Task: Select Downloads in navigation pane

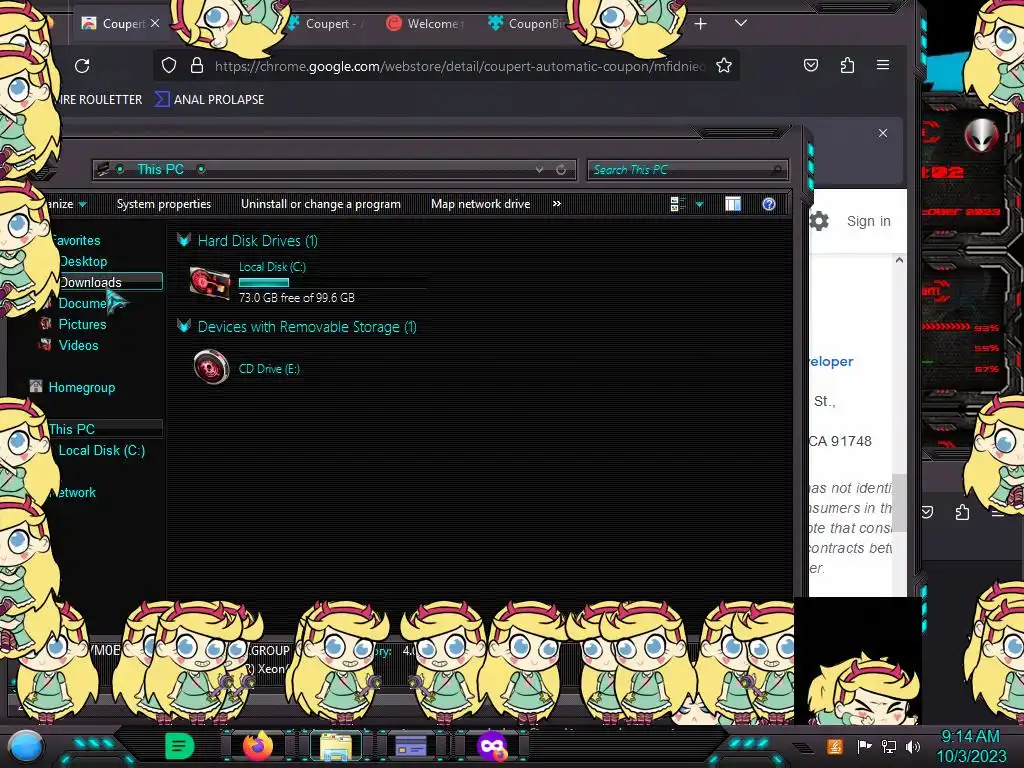Action: coord(90,282)
